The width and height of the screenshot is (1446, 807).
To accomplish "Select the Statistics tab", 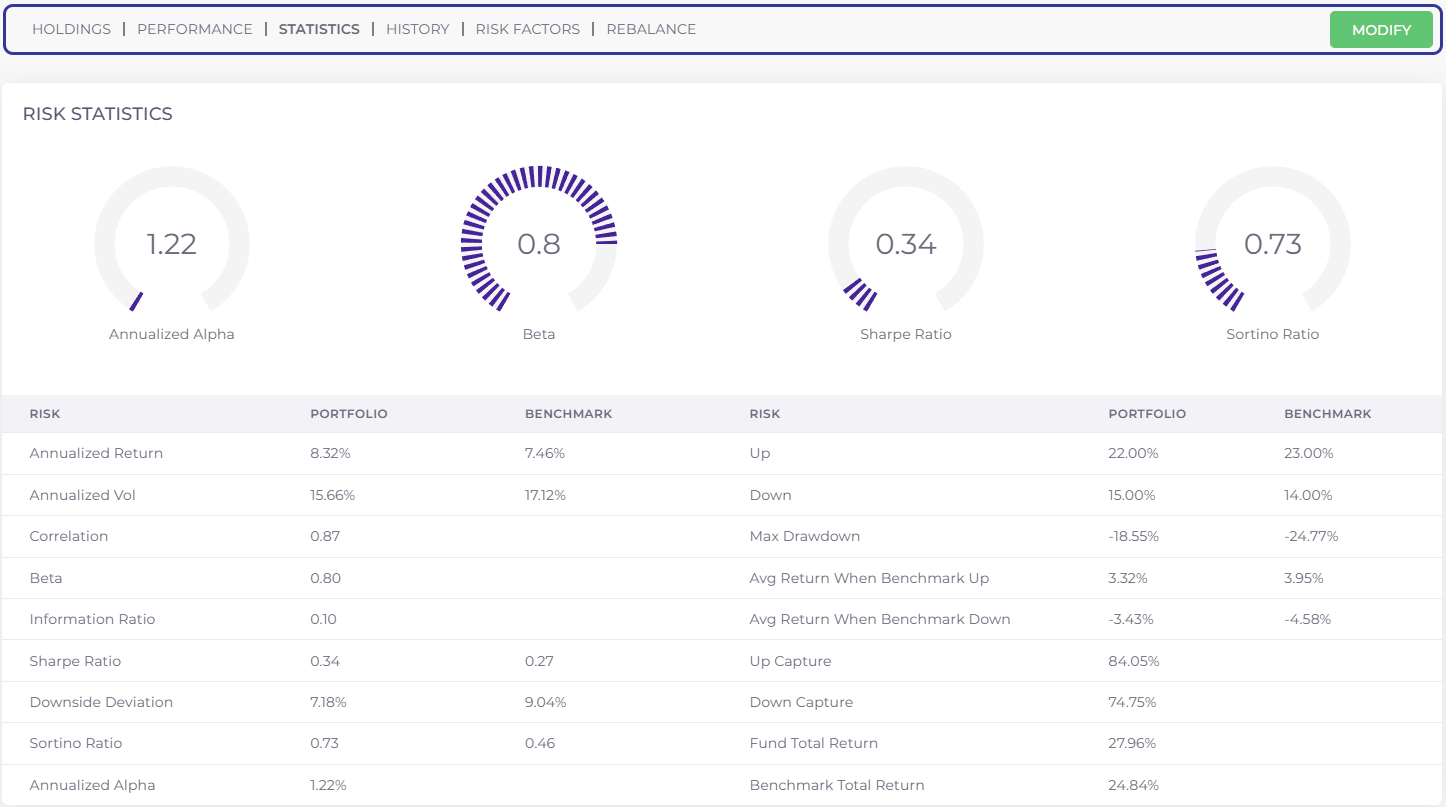I will (x=319, y=29).
